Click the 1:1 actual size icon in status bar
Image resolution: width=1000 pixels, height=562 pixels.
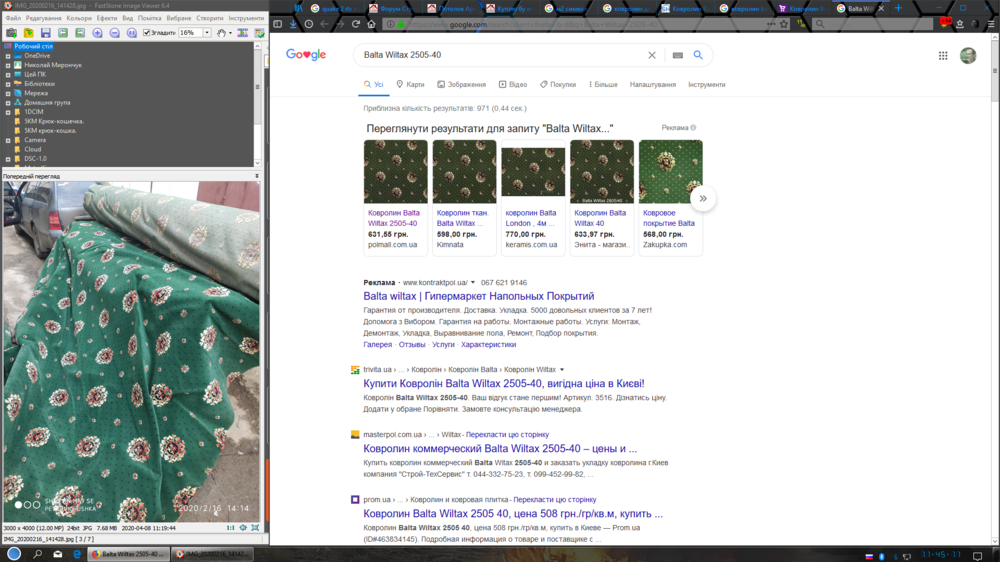pyautogui.click(x=230, y=528)
